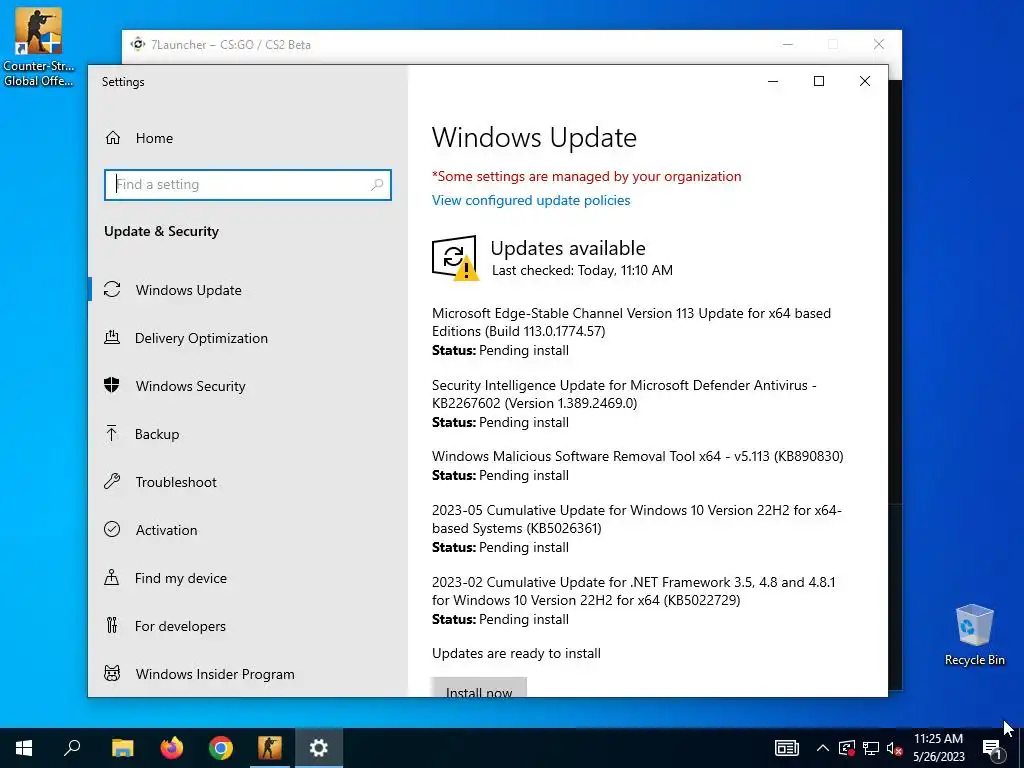Close the 7Launcher CS:GO window
This screenshot has height=768, width=1024.
tap(879, 44)
